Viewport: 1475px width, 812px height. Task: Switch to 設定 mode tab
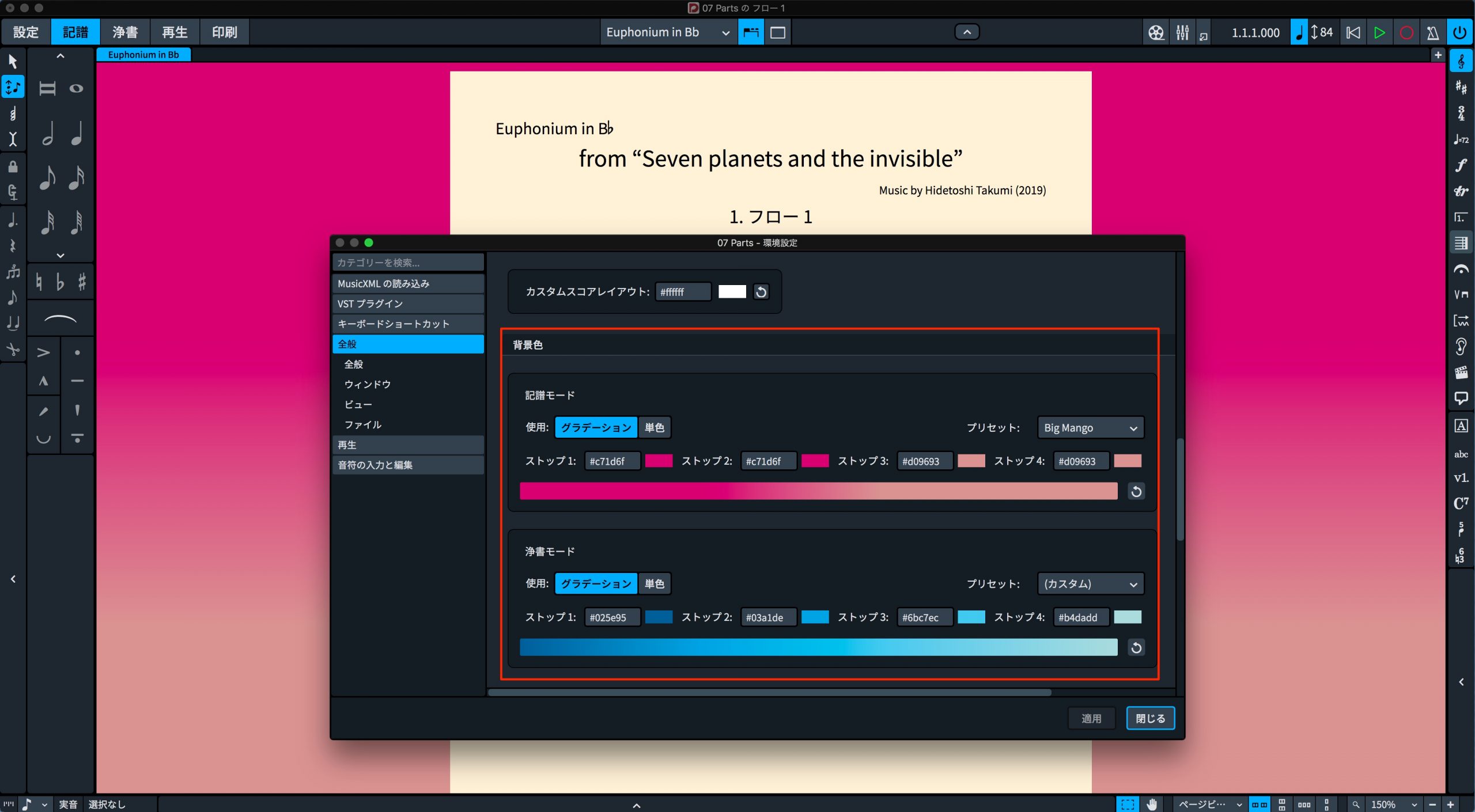26,32
